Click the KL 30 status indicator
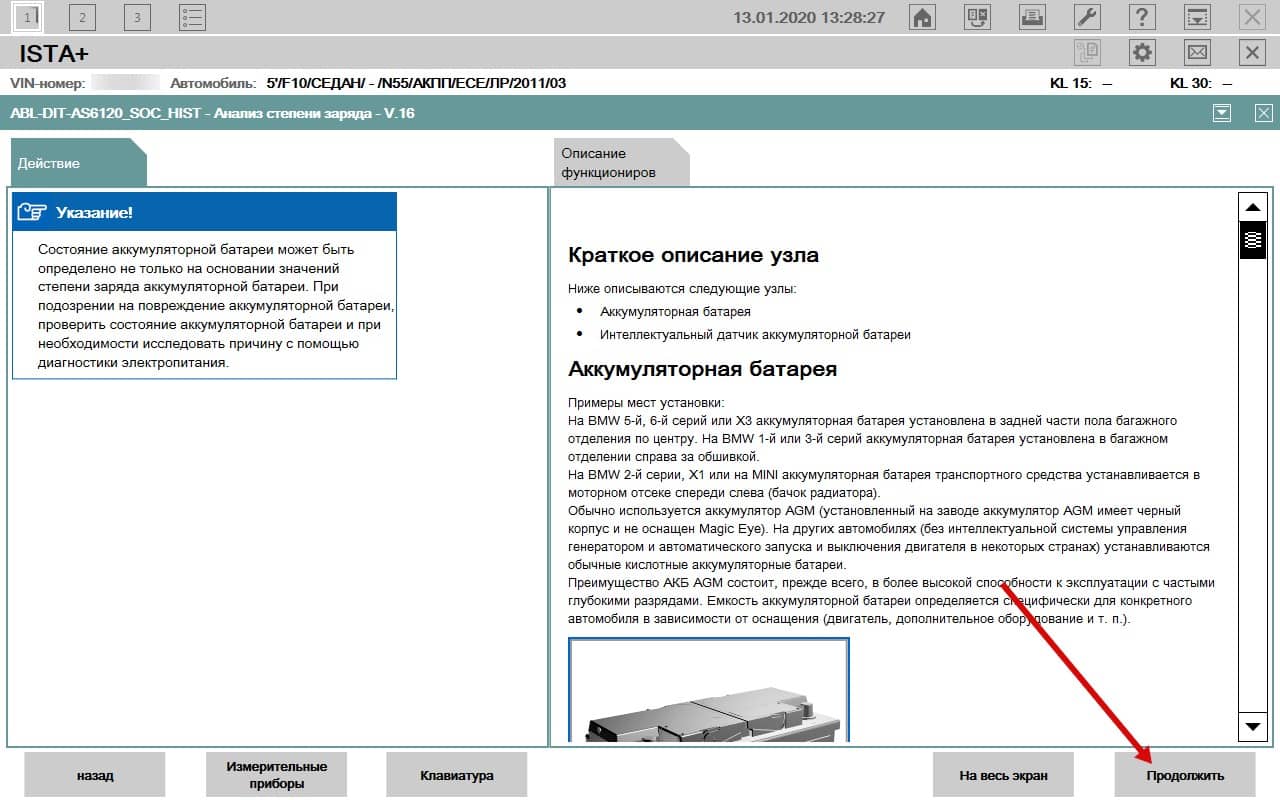This screenshot has width=1280, height=800. (x=1201, y=83)
